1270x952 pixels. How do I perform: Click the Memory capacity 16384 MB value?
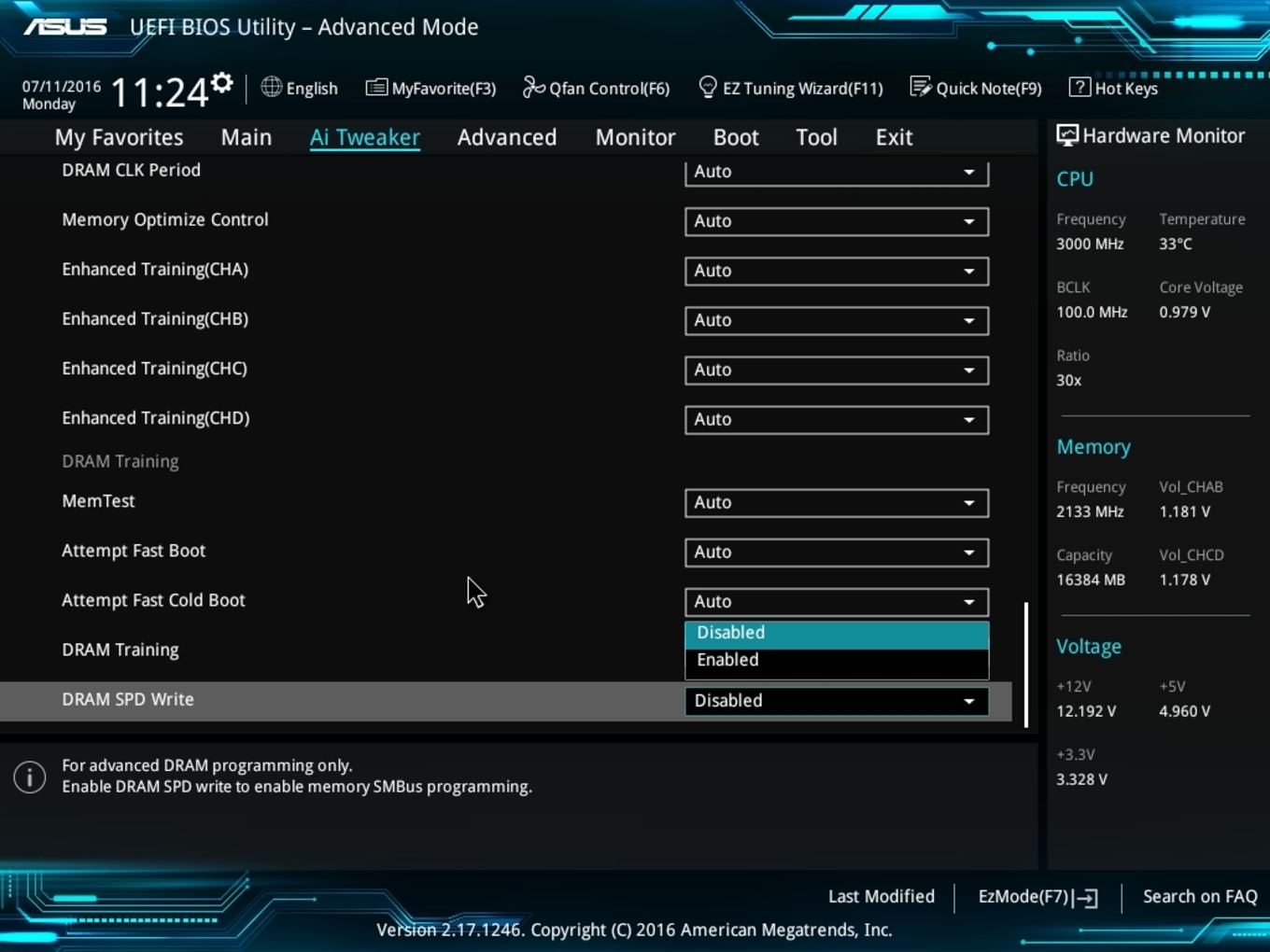pyautogui.click(x=1091, y=580)
